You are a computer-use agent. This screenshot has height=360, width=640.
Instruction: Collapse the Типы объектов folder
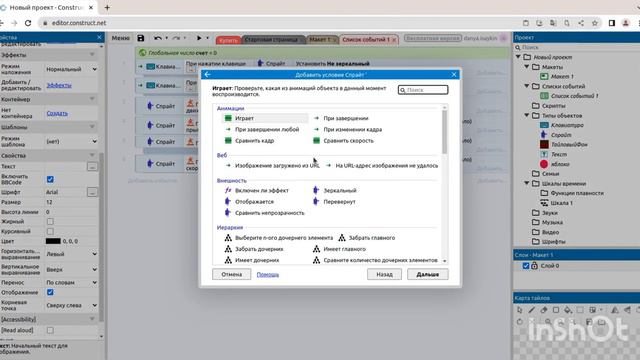click(527, 116)
